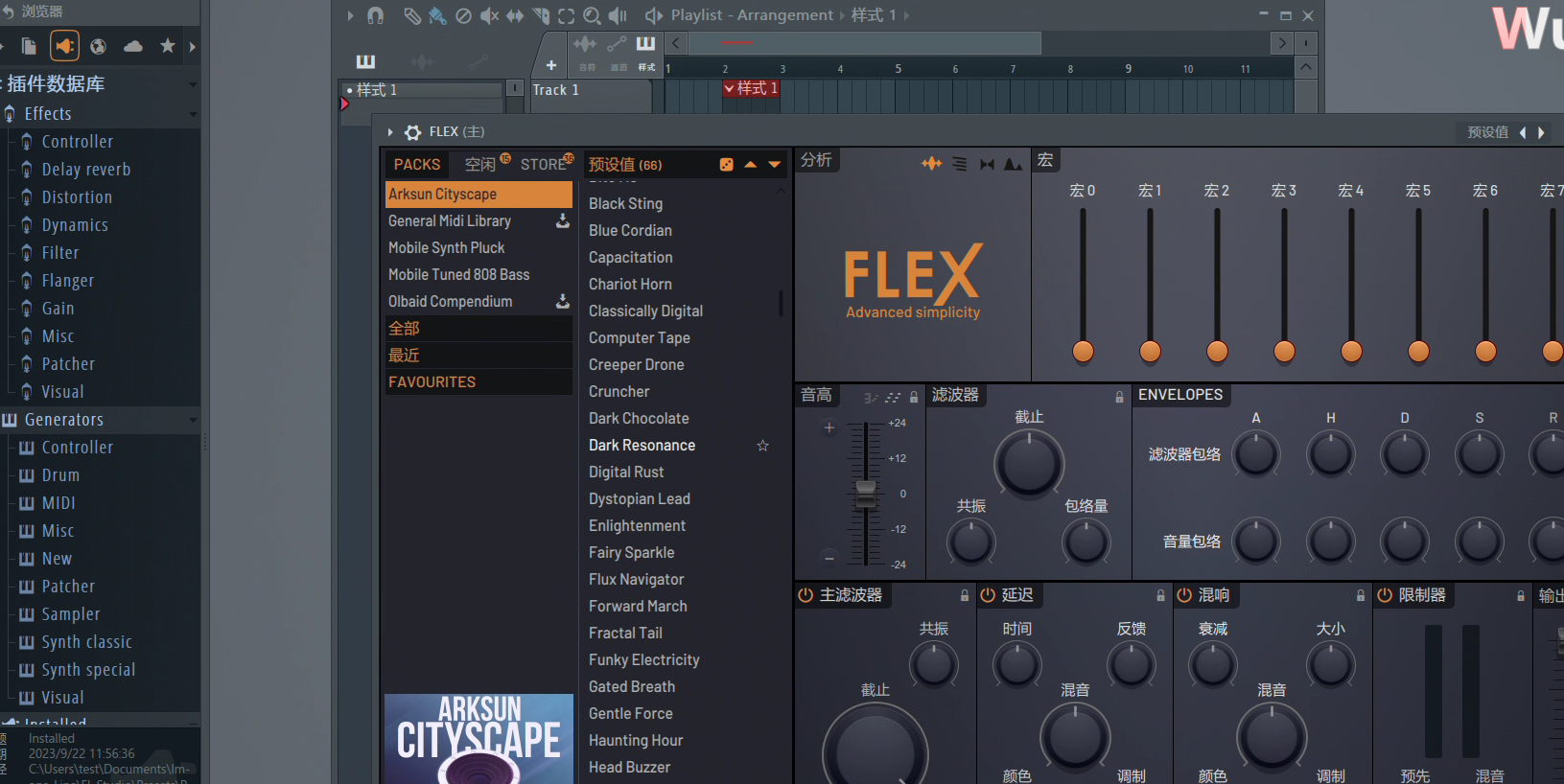
Task: Click the Arksun Cityscape pack artwork
Action: click(479, 739)
